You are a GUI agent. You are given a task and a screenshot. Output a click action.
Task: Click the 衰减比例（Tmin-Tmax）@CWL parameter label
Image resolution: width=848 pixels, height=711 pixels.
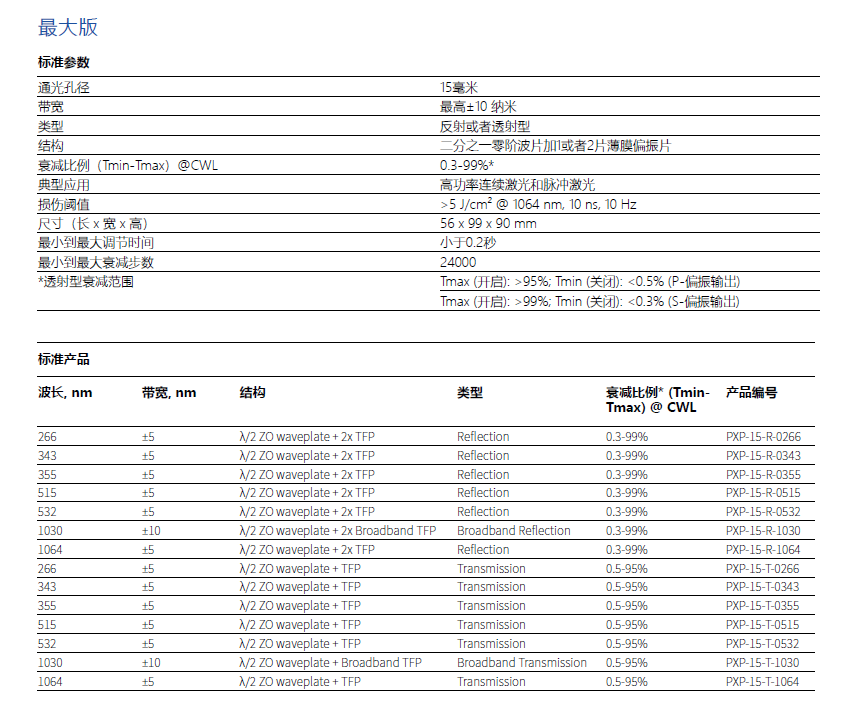[x=128, y=165]
